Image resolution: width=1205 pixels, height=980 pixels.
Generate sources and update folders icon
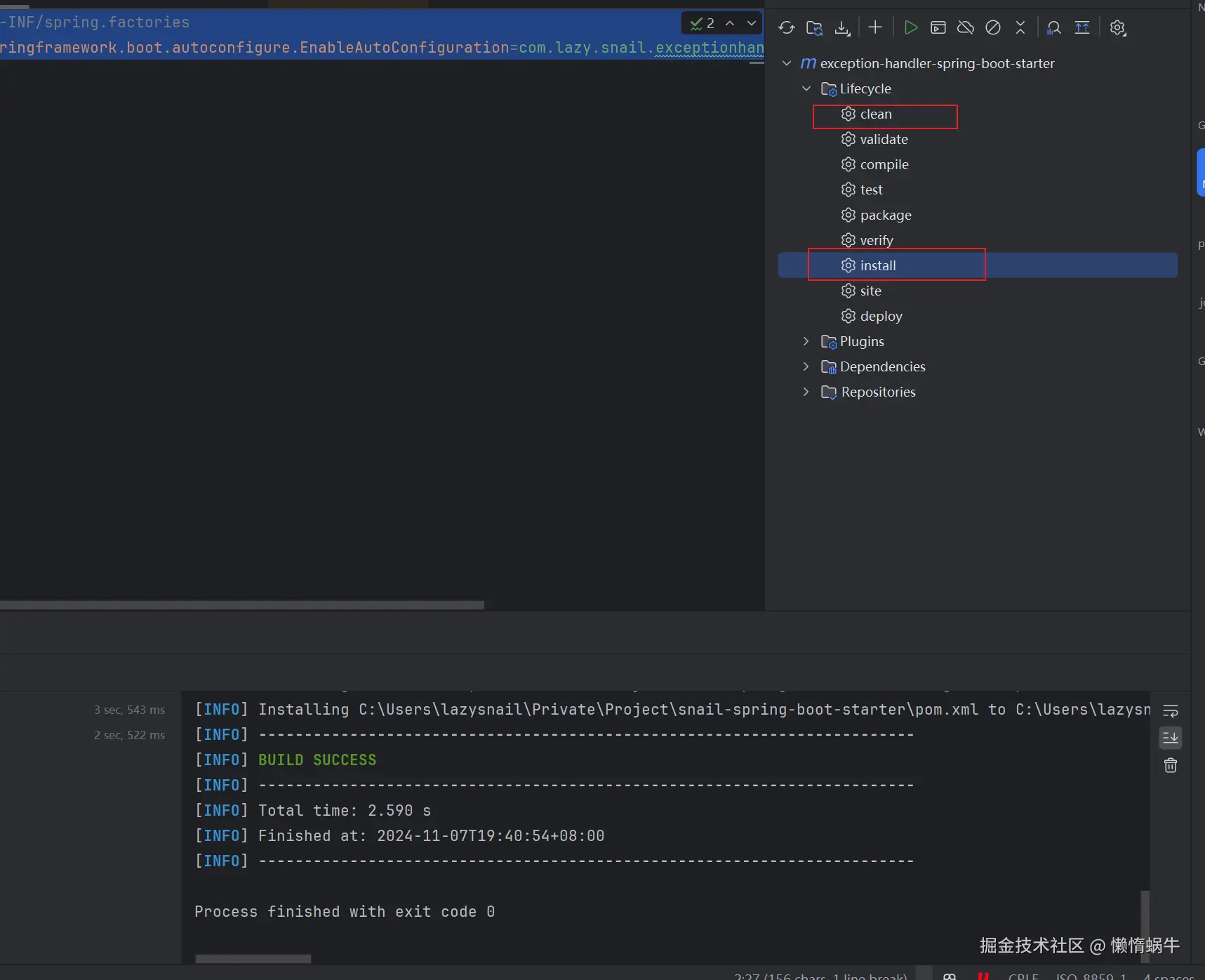click(x=814, y=27)
